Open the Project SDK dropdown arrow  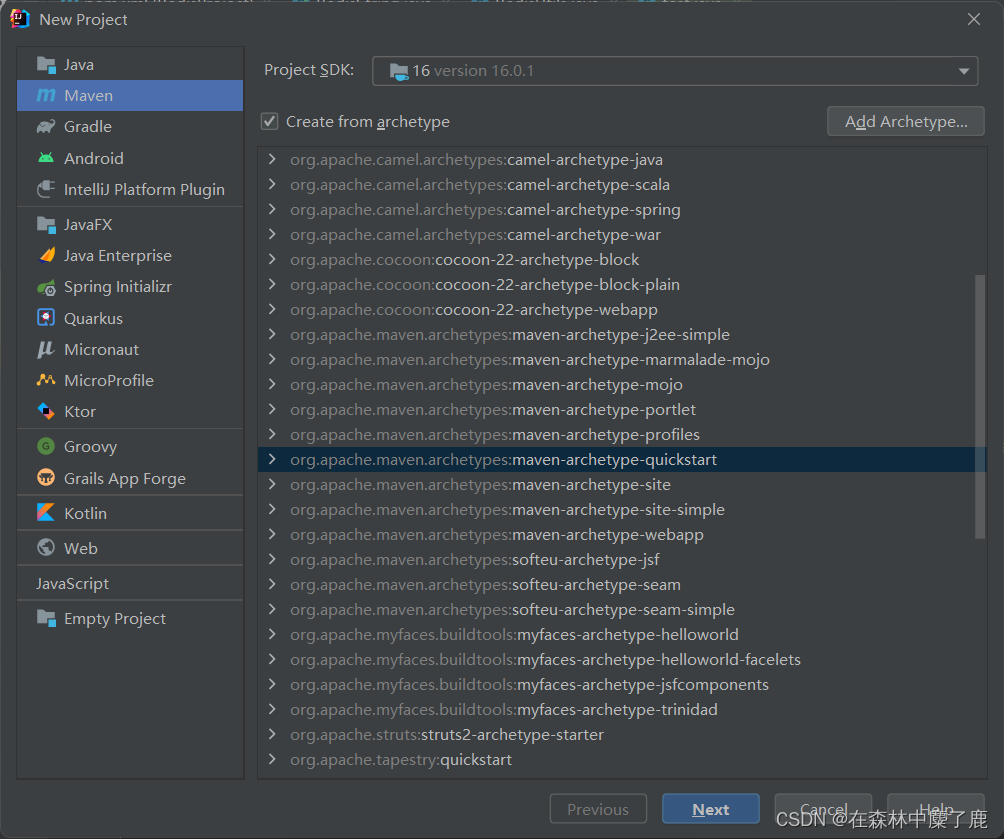point(964,71)
